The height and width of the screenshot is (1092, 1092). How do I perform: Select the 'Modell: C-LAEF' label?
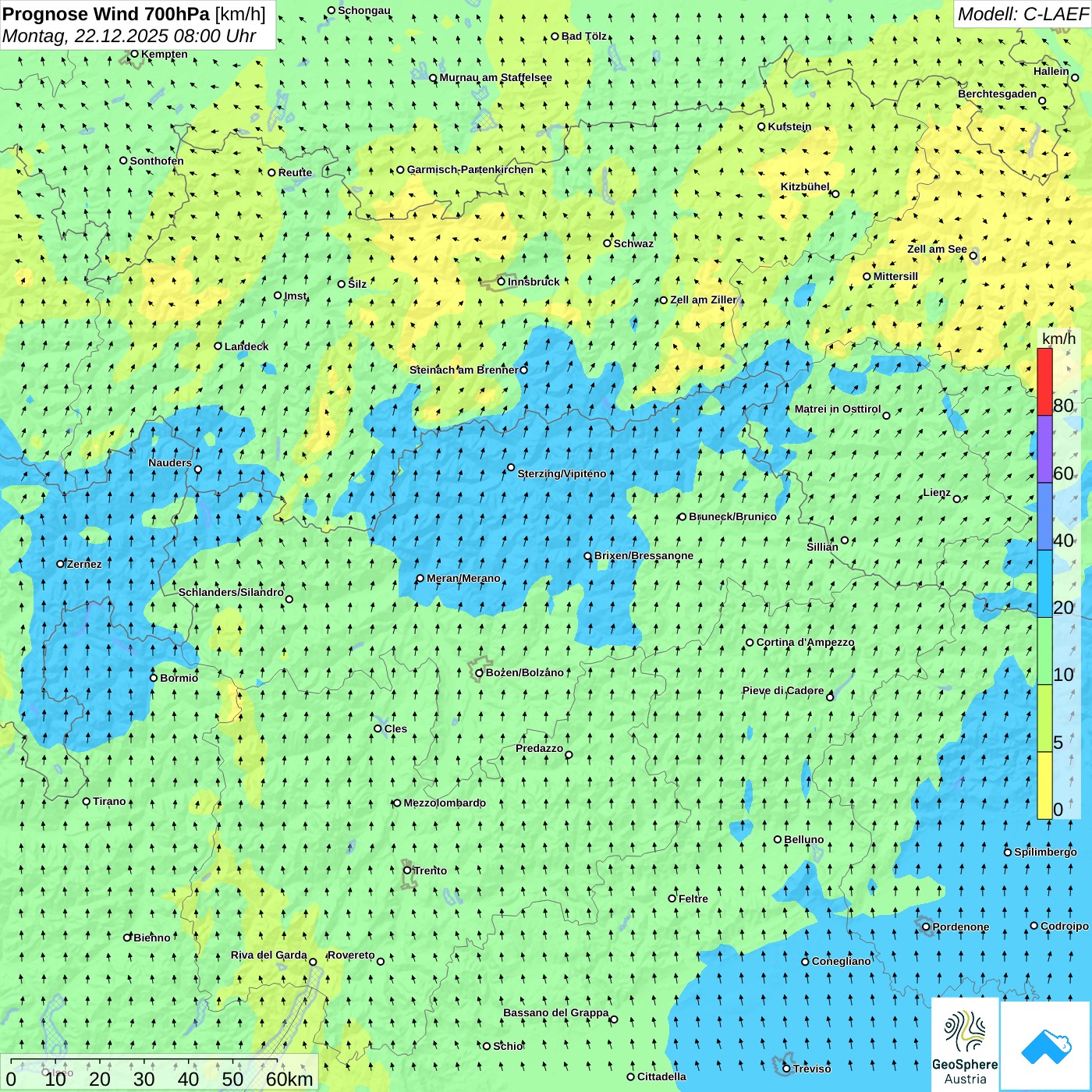1023,14
